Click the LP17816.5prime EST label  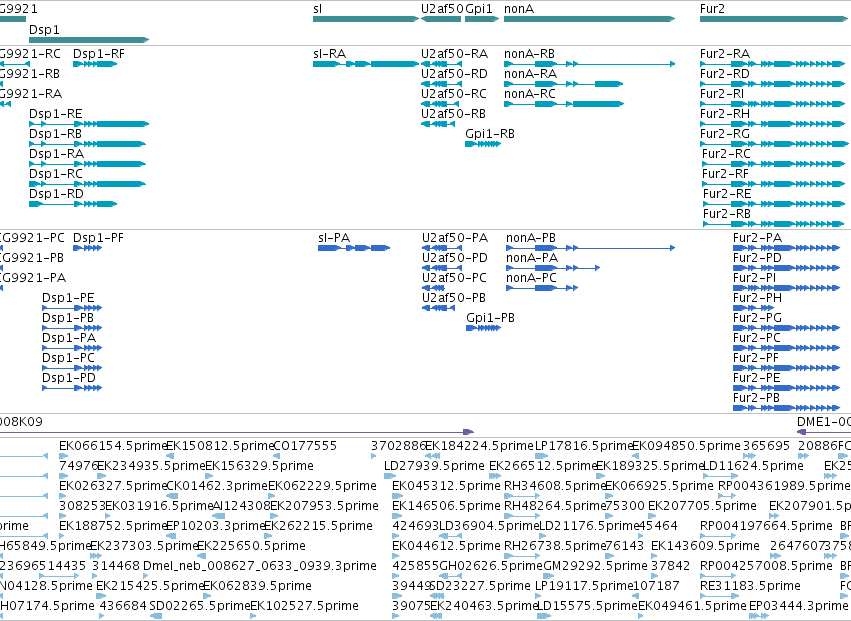click(x=584, y=445)
